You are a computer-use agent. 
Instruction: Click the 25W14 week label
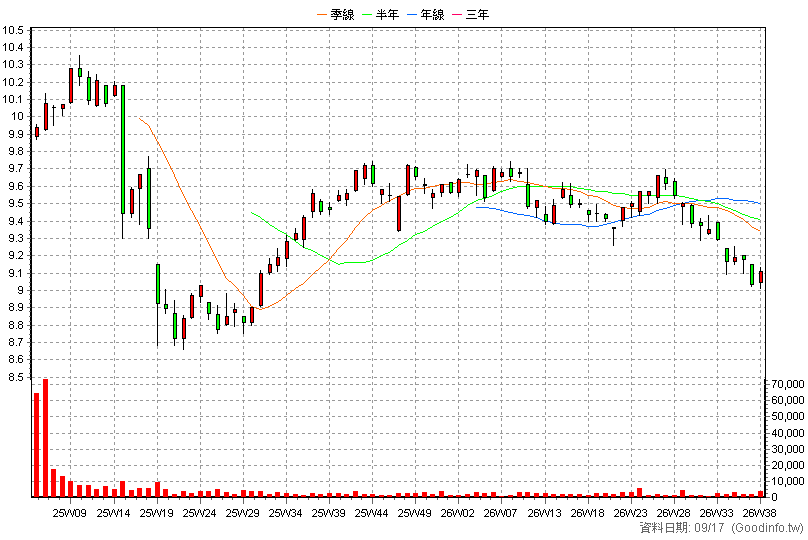pos(113,513)
